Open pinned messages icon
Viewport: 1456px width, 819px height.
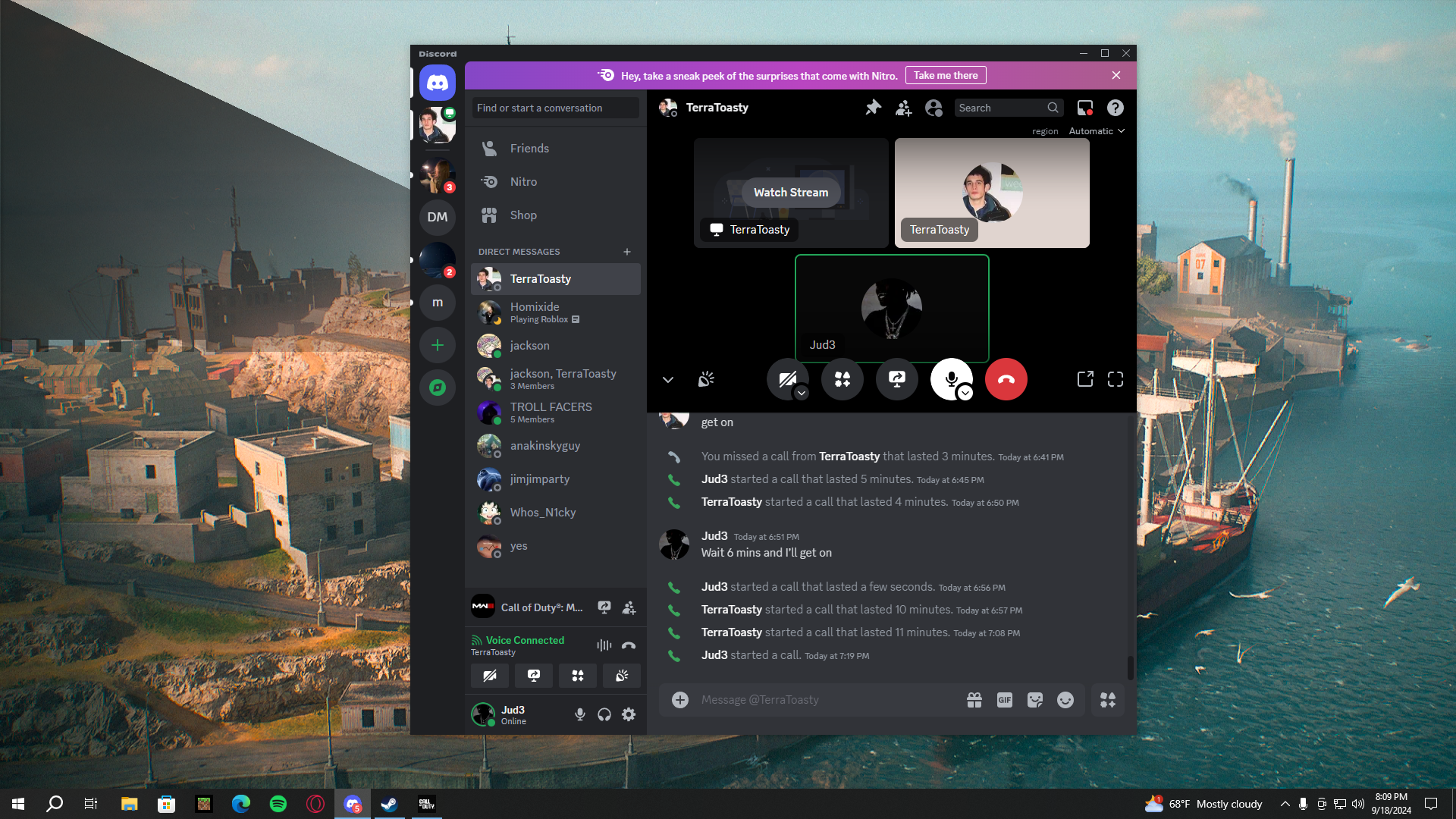(x=873, y=108)
